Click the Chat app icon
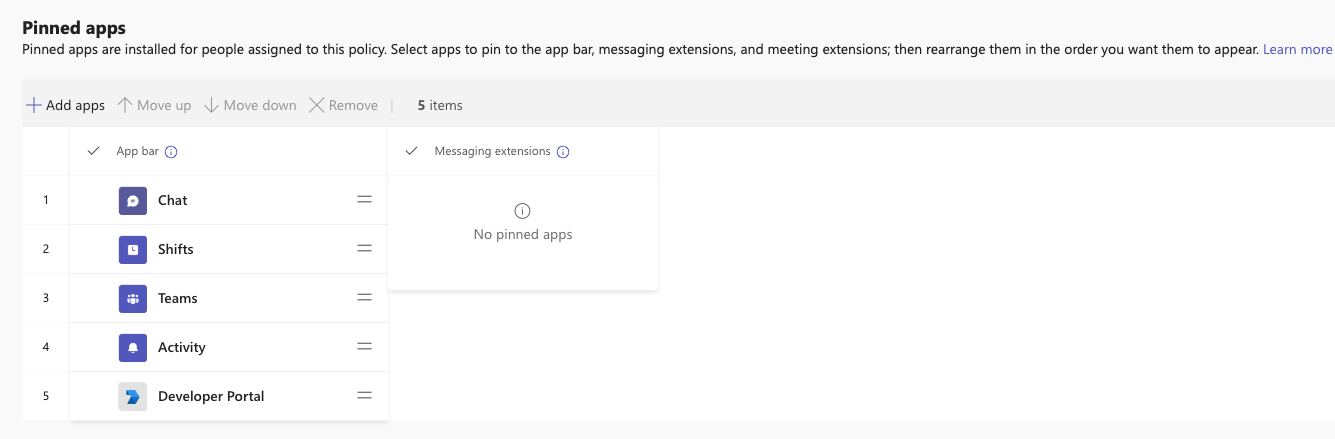Screen dimensions: 1335x439 pyautogui.click(x=132, y=201)
